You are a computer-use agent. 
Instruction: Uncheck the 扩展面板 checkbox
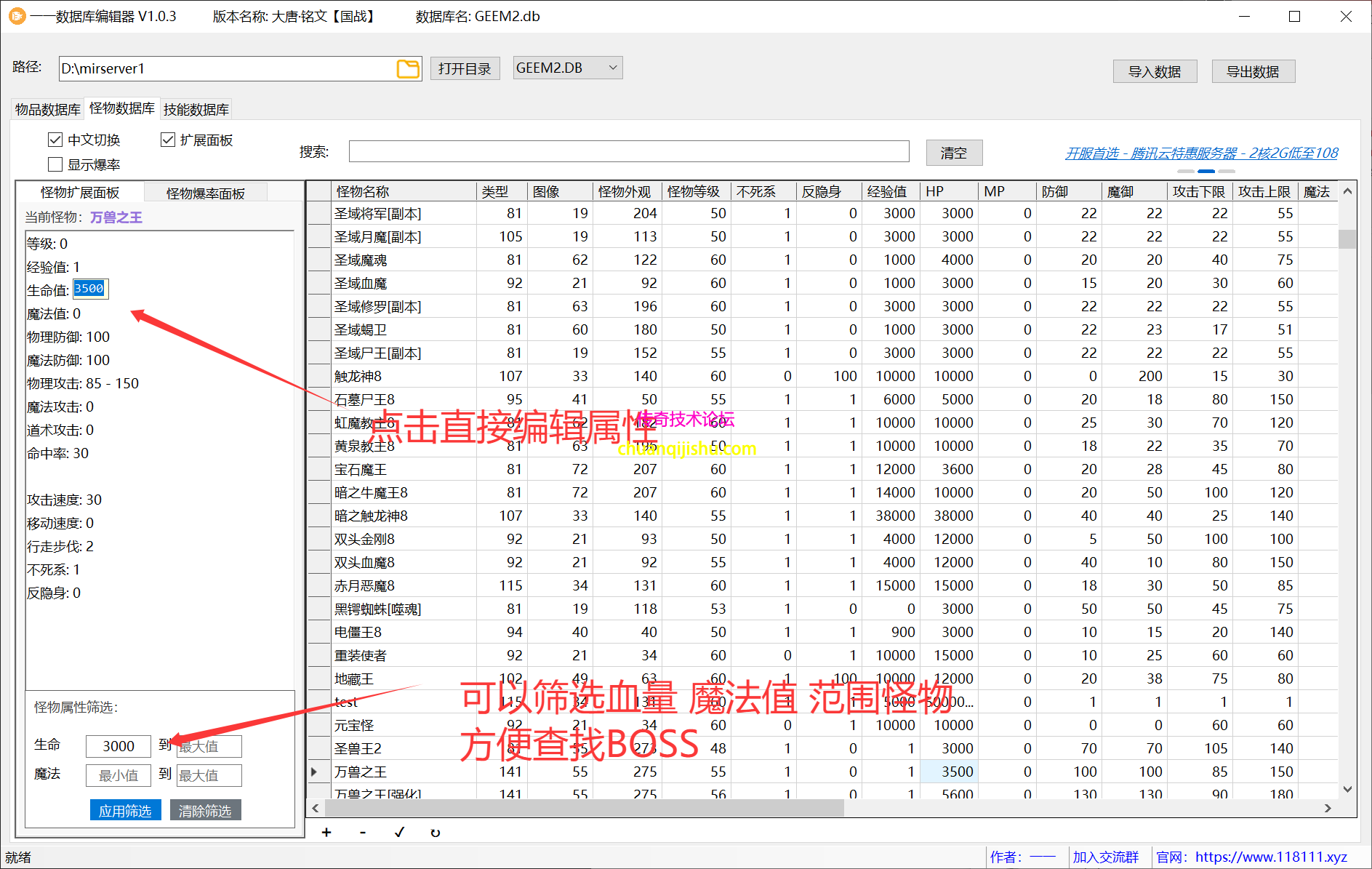pos(168,140)
